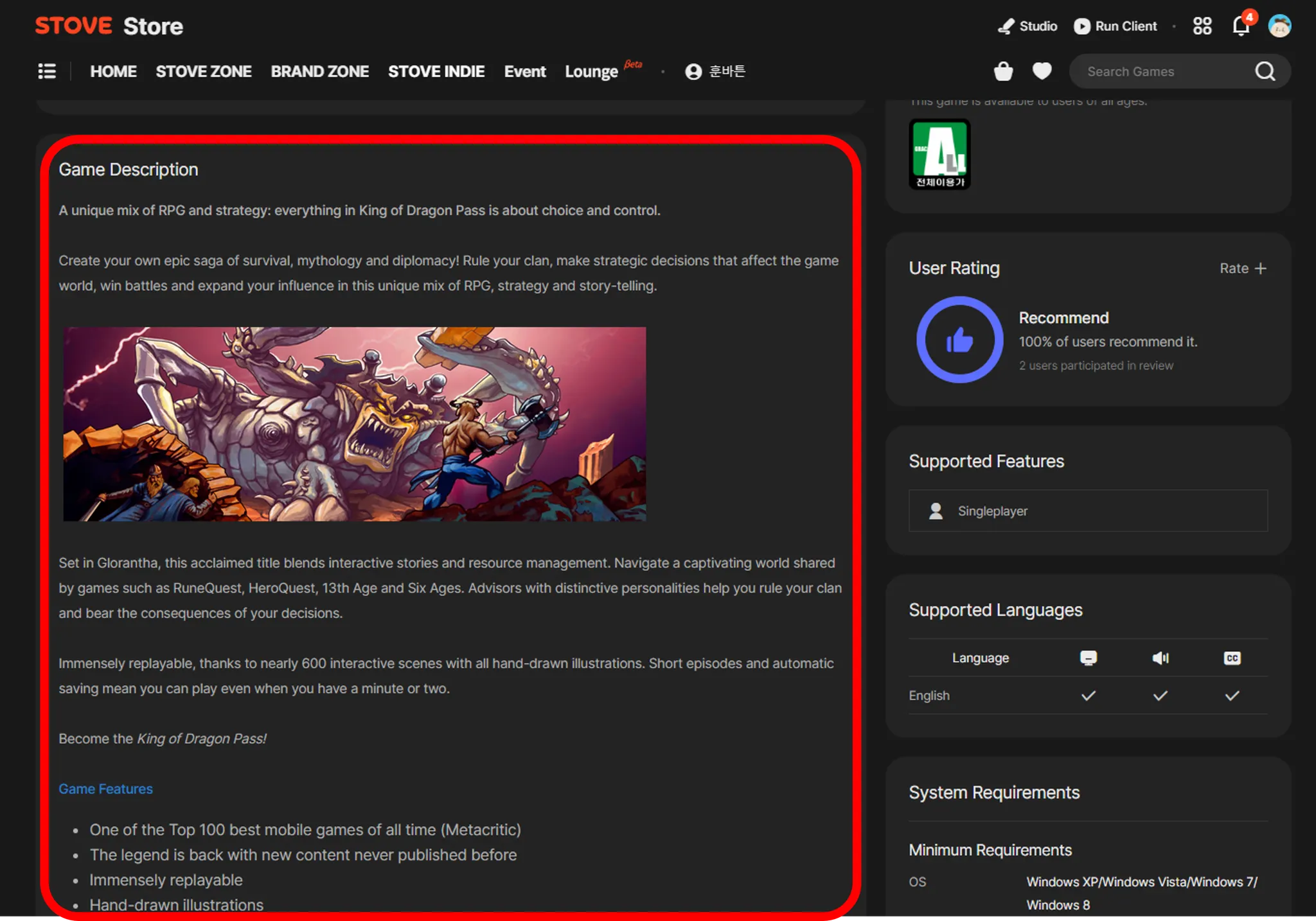The image size is (1316, 921).
Task: Click the user profile avatar
Action: pos(1279,26)
